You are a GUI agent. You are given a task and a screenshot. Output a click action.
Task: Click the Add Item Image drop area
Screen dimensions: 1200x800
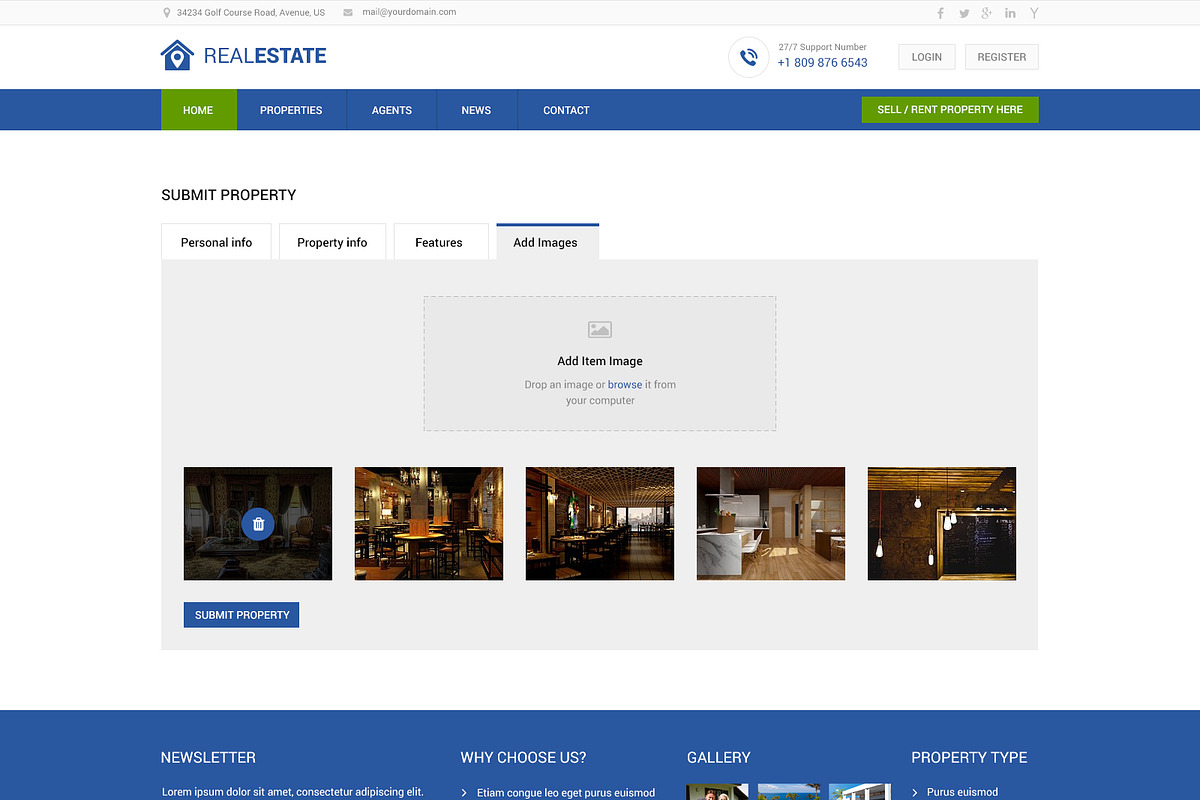pos(600,363)
